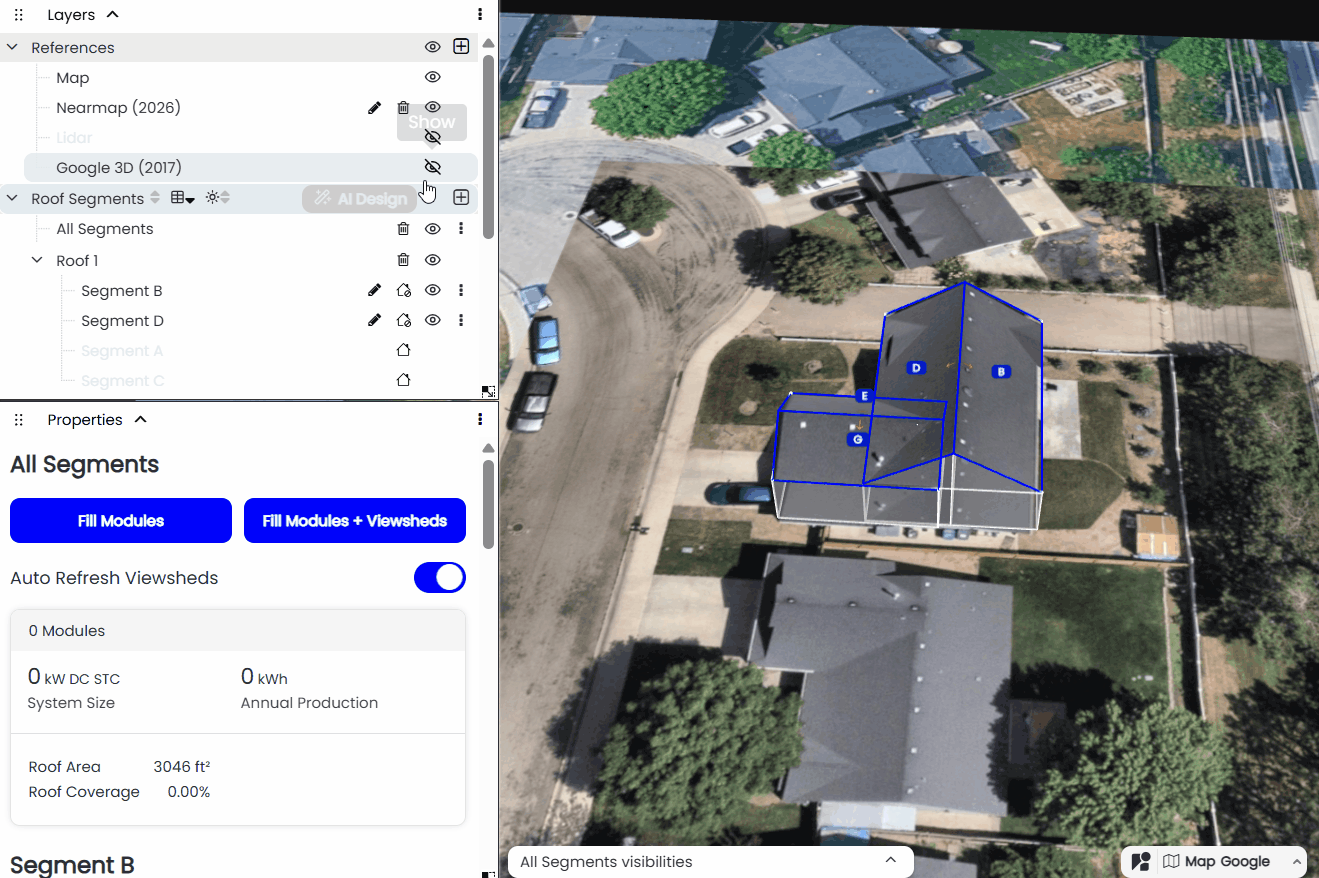Open All Segments visibilities dropdown
1319x878 pixels.
710,862
